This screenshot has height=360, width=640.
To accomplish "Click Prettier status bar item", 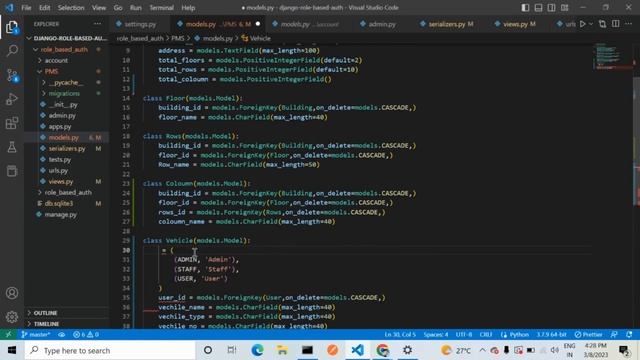I will (589, 334).
